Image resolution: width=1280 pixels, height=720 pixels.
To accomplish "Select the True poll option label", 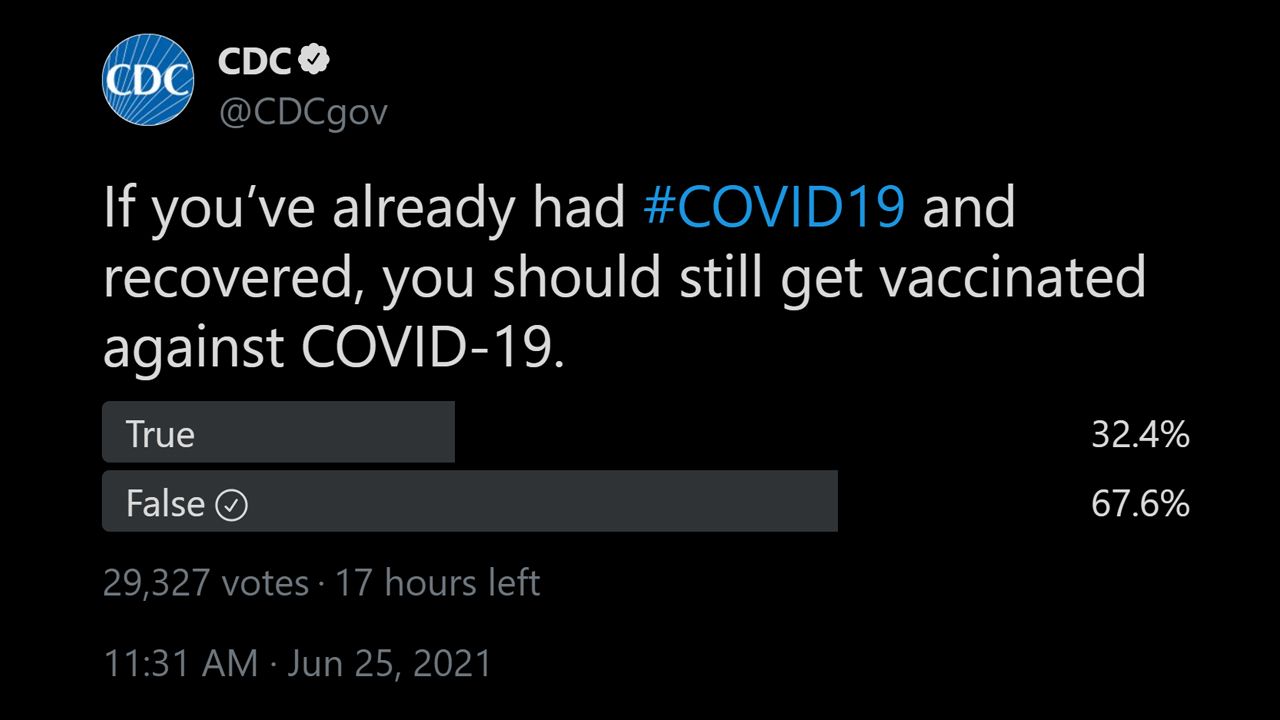I will [x=160, y=434].
